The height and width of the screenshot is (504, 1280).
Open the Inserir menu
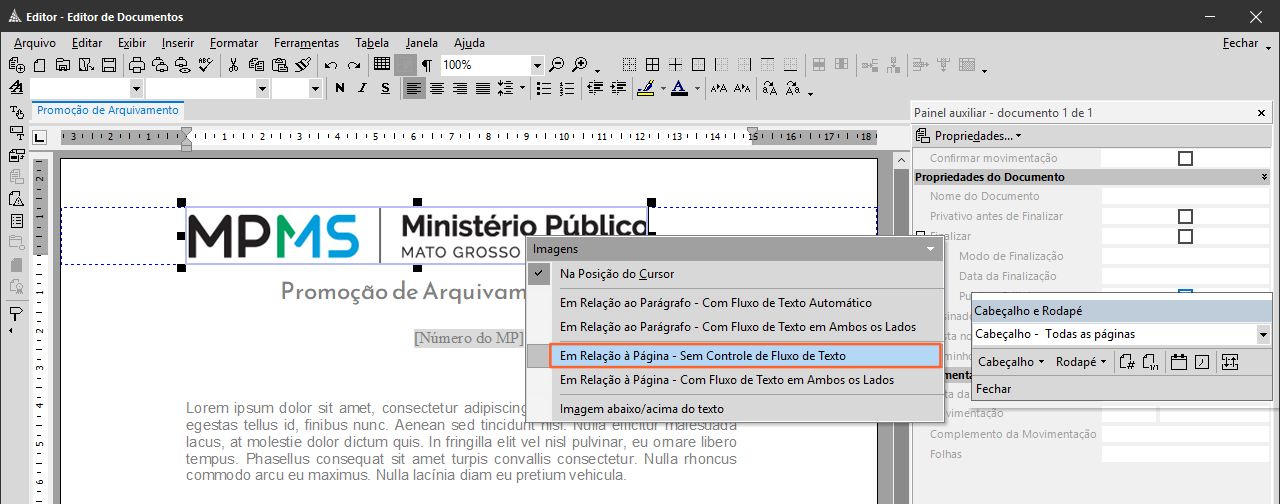click(178, 43)
